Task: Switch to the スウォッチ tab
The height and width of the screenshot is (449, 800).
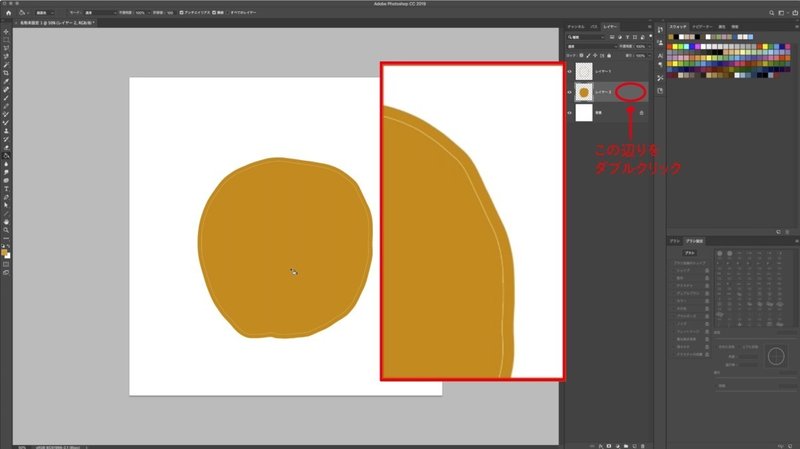Action: point(678,27)
